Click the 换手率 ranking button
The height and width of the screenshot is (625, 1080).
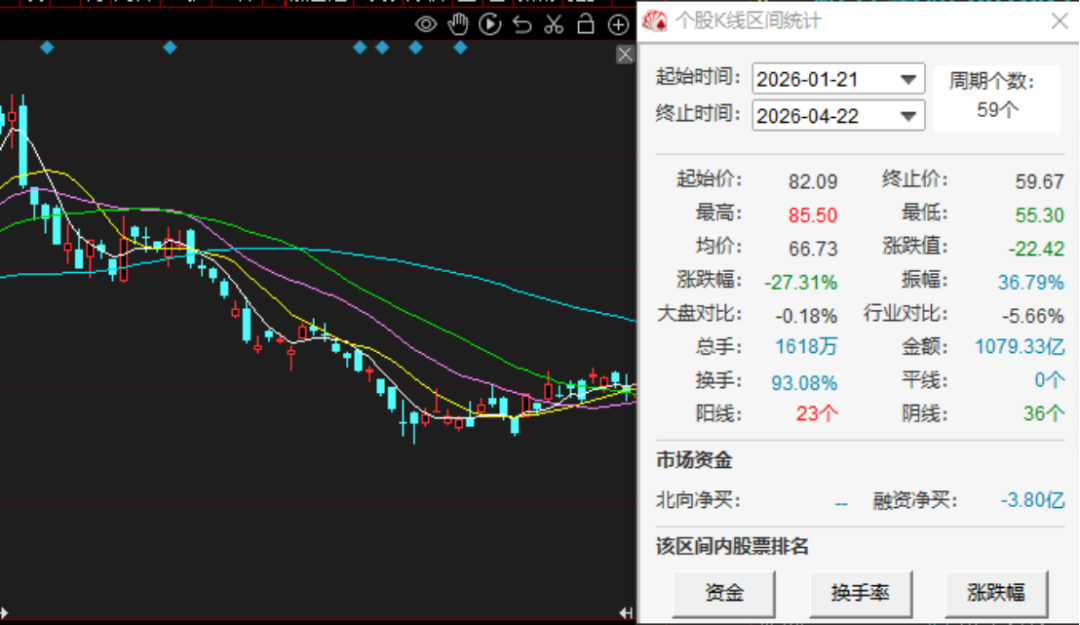[860, 593]
